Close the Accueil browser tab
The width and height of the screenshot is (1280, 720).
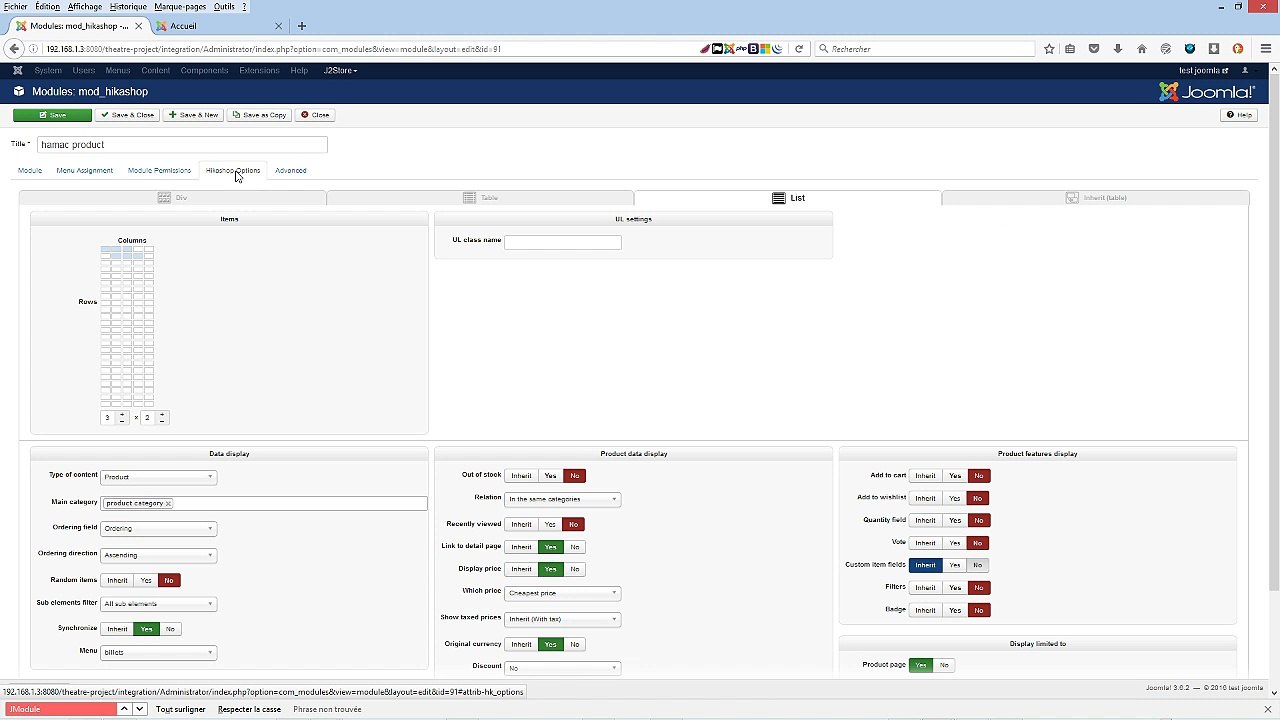(x=278, y=26)
